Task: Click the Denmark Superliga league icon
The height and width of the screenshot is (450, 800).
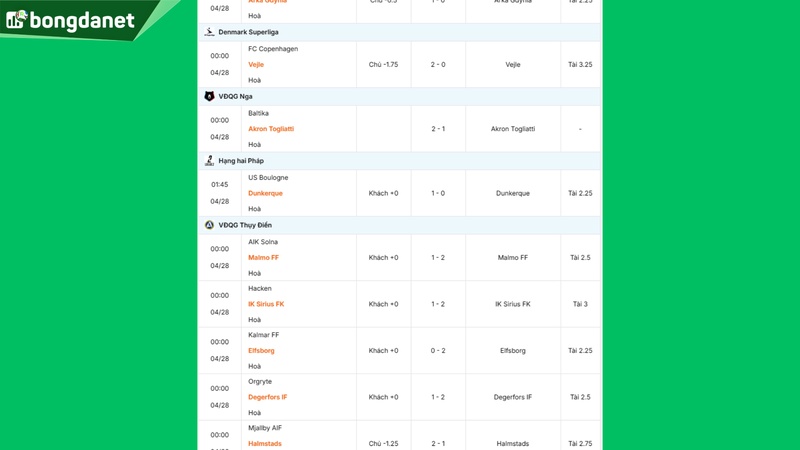Action: tap(209, 32)
